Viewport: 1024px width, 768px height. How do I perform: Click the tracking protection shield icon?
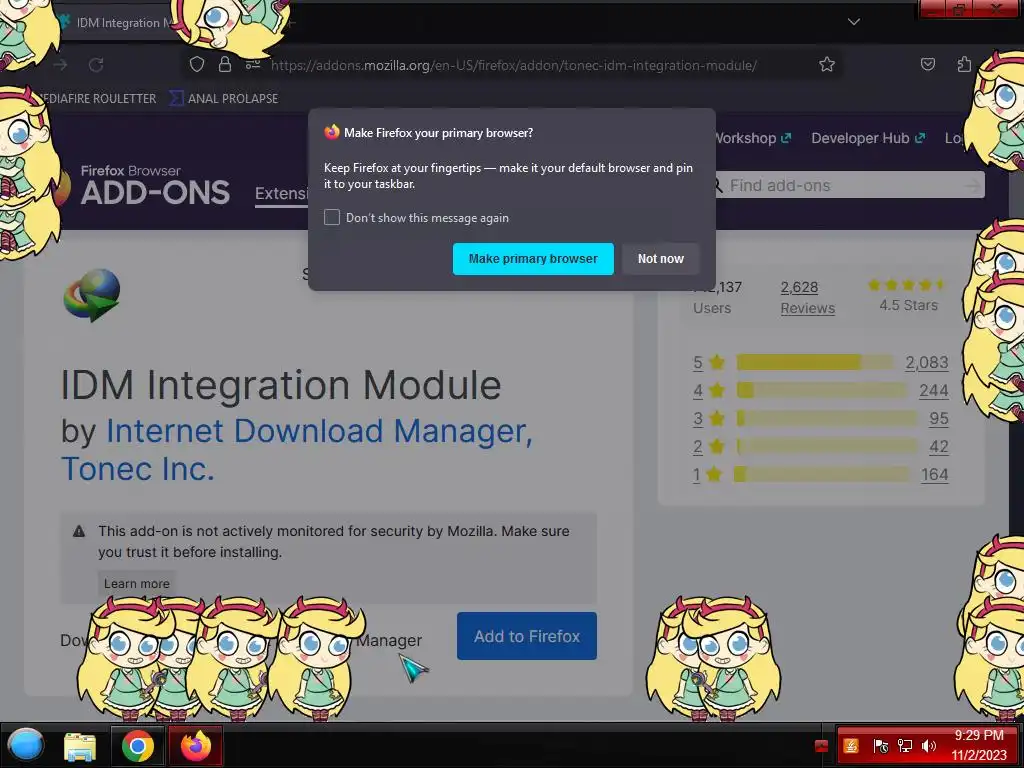(197, 65)
